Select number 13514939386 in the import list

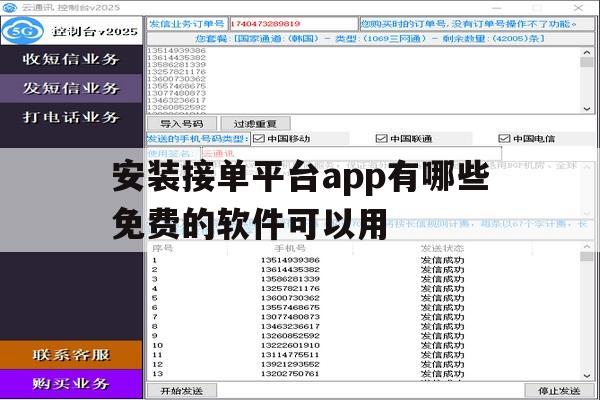[x=176, y=51]
